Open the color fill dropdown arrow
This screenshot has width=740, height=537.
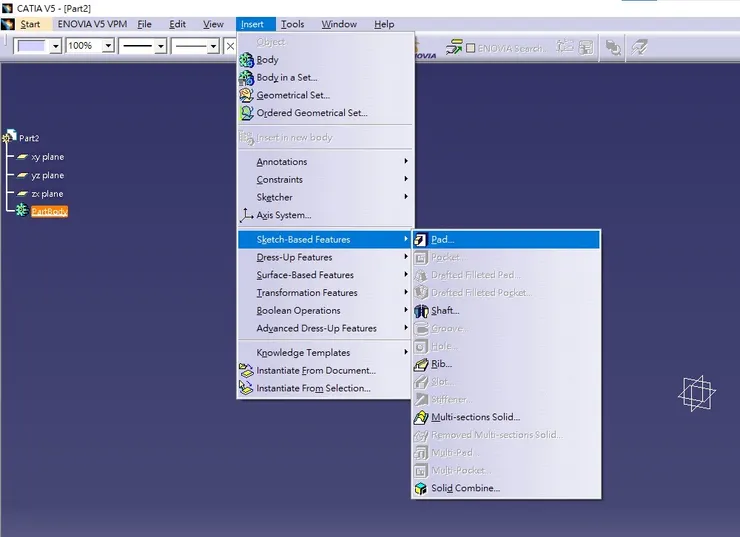[56, 46]
